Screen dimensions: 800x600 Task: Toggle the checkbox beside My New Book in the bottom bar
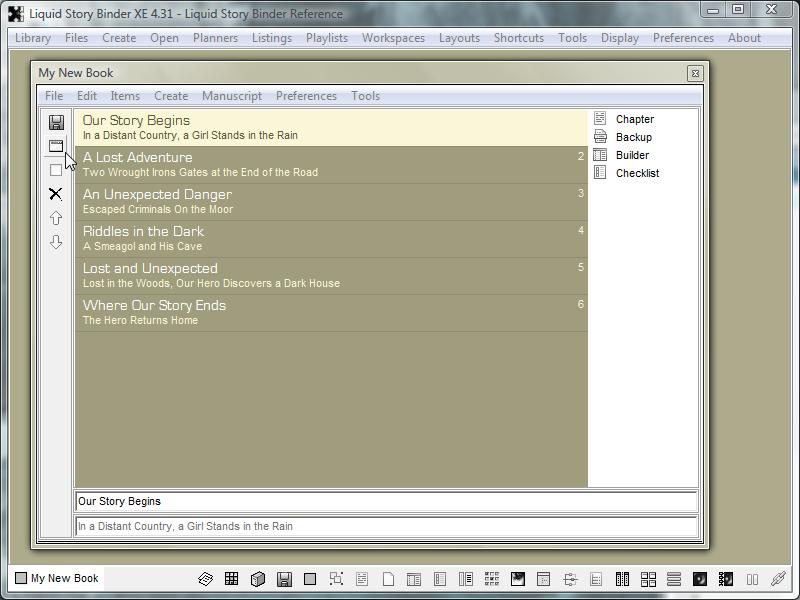pos(21,578)
